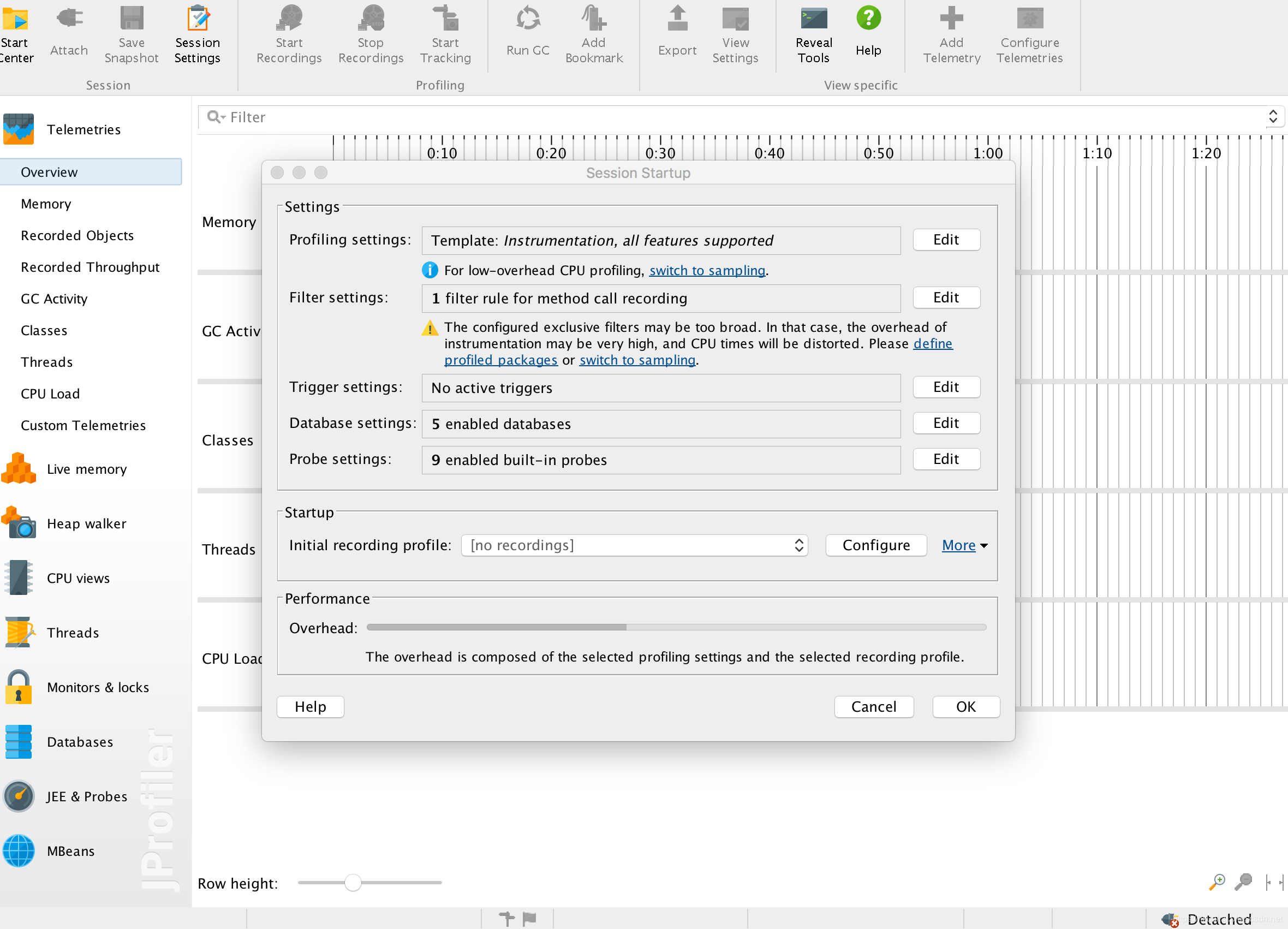Image resolution: width=1288 pixels, height=929 pixels.
Task: Edit the Probe settings
Action: pos(946,459)
